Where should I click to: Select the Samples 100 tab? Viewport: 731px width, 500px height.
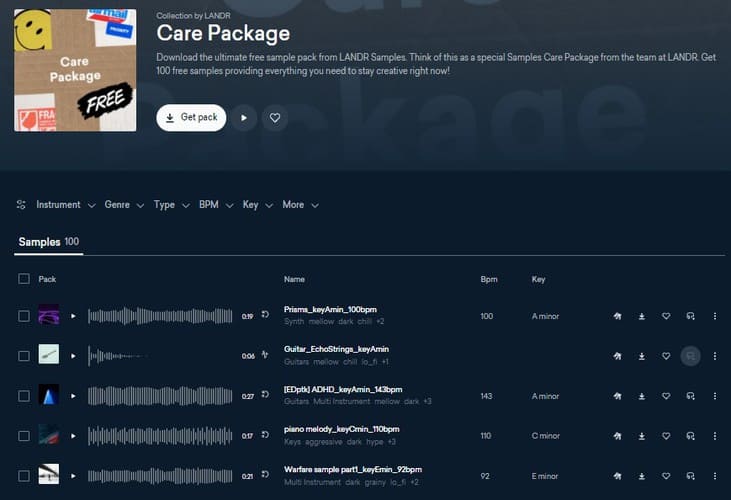[x=48, y=242]
